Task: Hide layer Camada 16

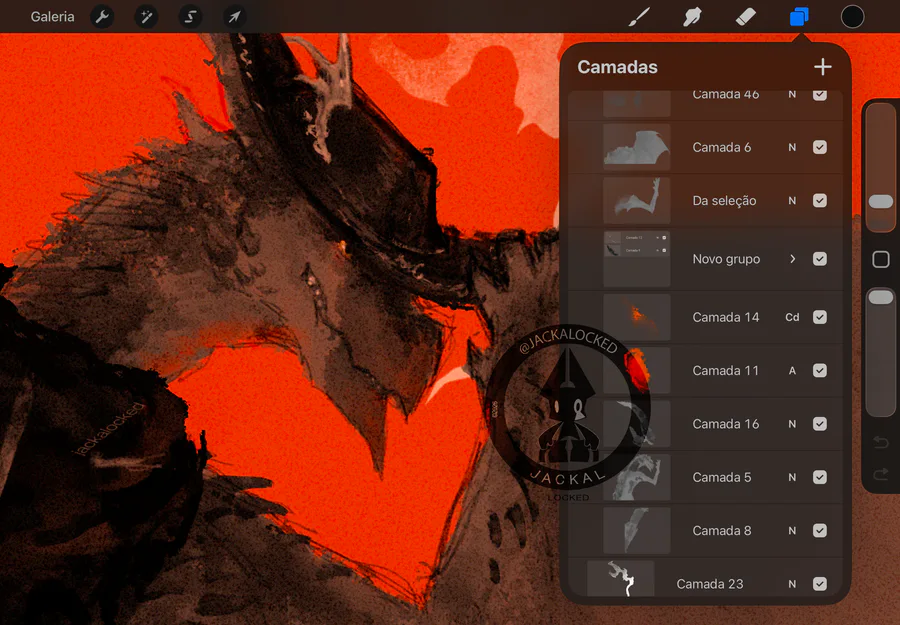Action: point(820,424)
